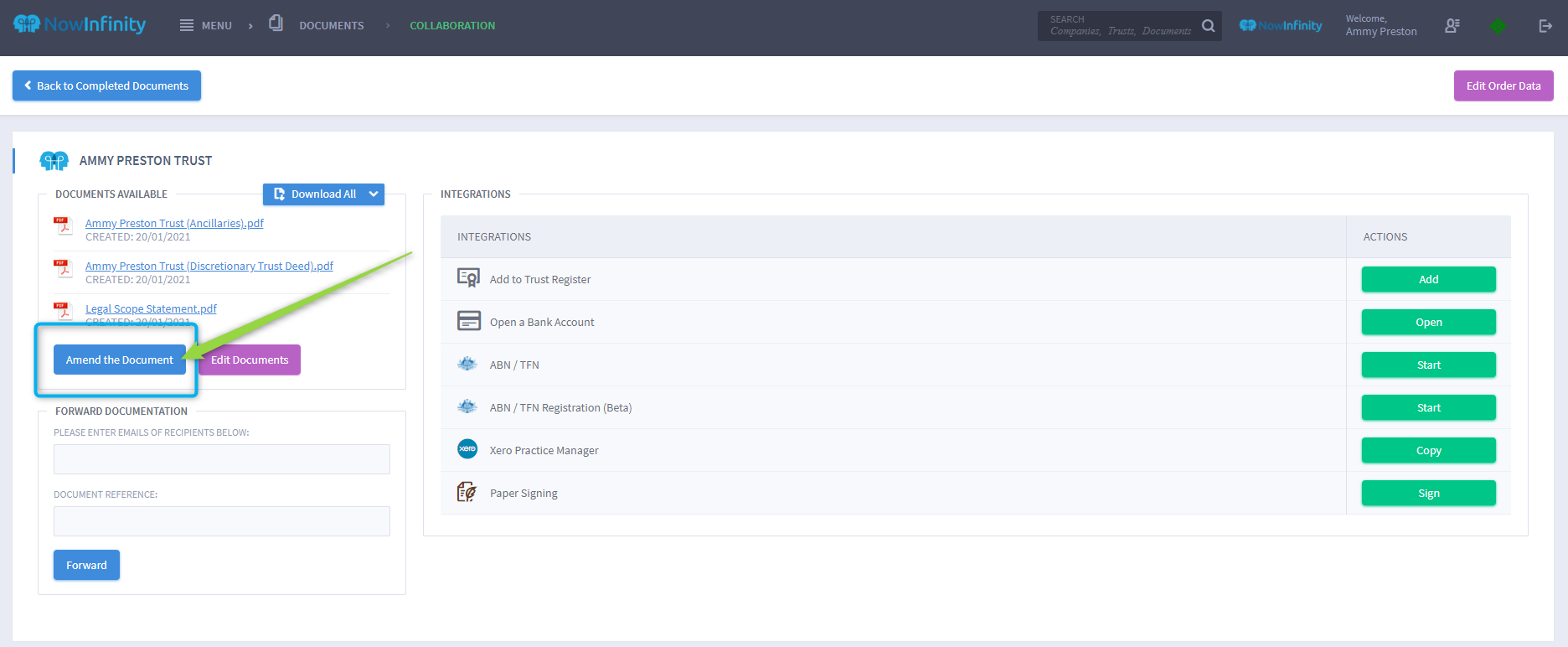The height and width of the screenshot is (647, 1568).
Task: Click PDF icon for Discretionary Trust Deed
Action: (63, 269)
